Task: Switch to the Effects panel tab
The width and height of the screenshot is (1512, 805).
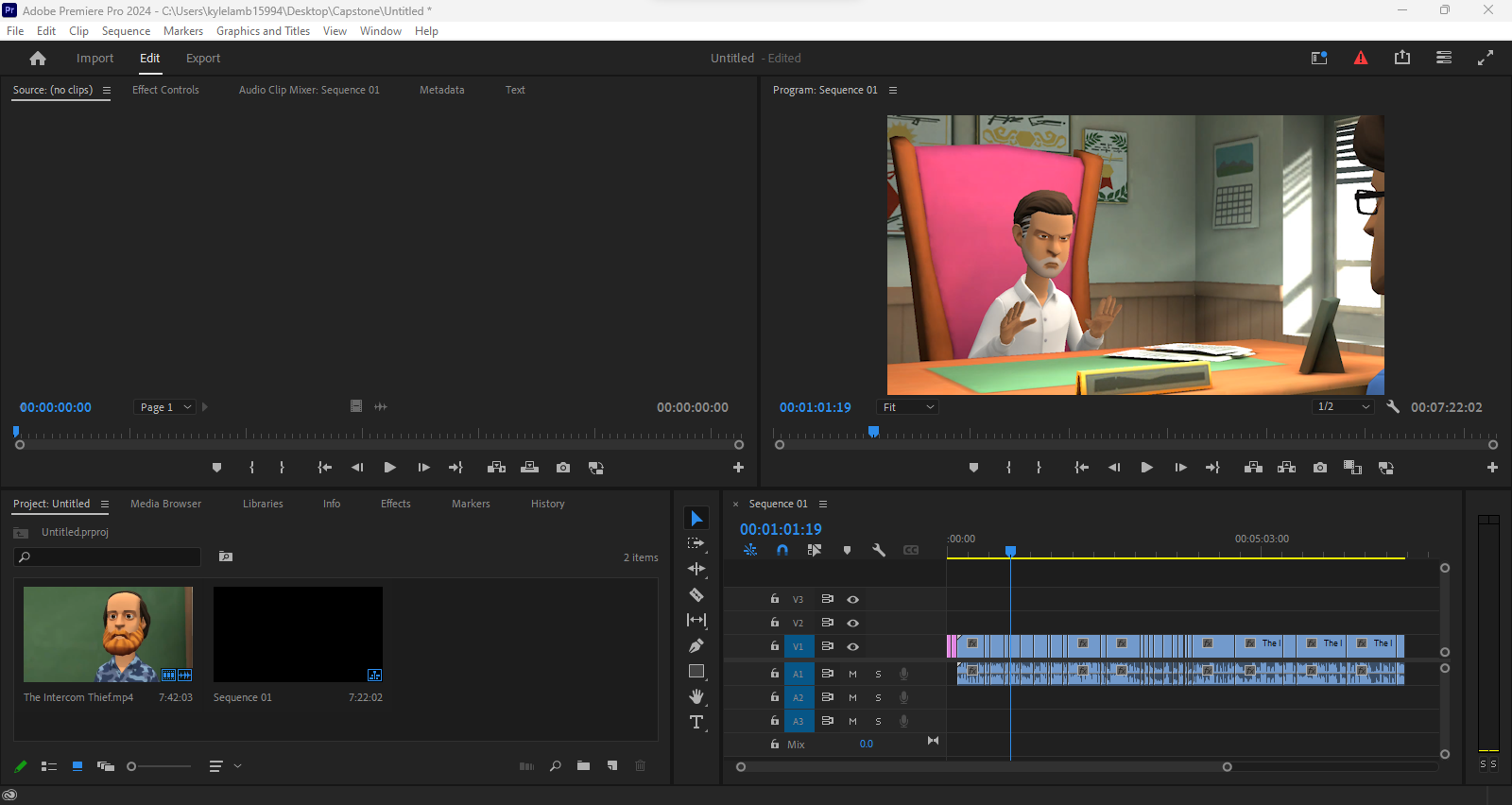Action: (x=395, y=505)
